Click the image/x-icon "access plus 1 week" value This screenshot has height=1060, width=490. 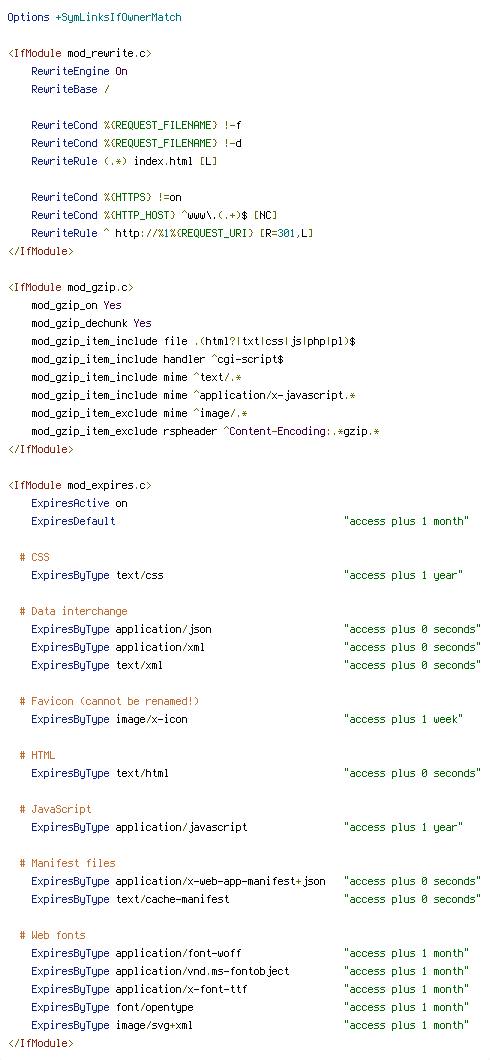403,719
